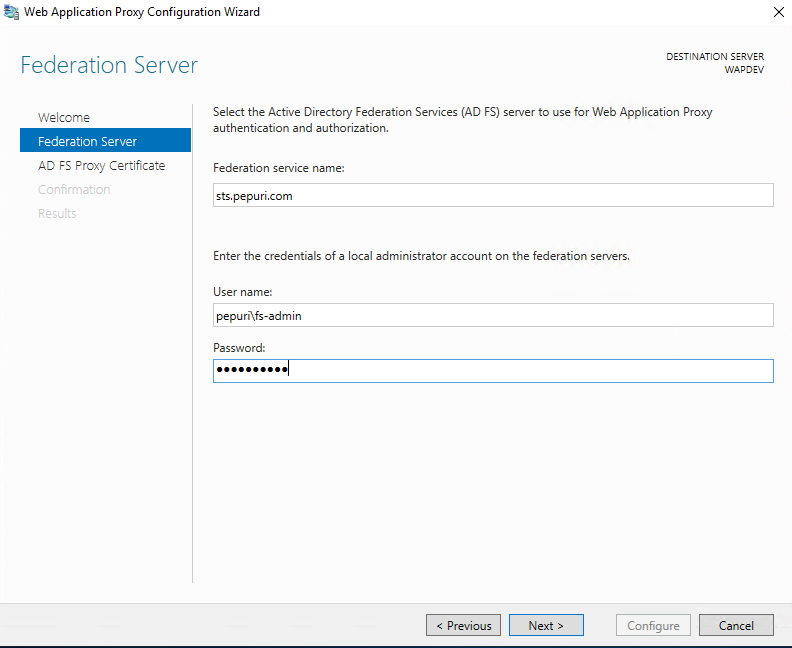Click the Federation service name field
The height and width of the screenshot is (648, 792).
[493, 195]
